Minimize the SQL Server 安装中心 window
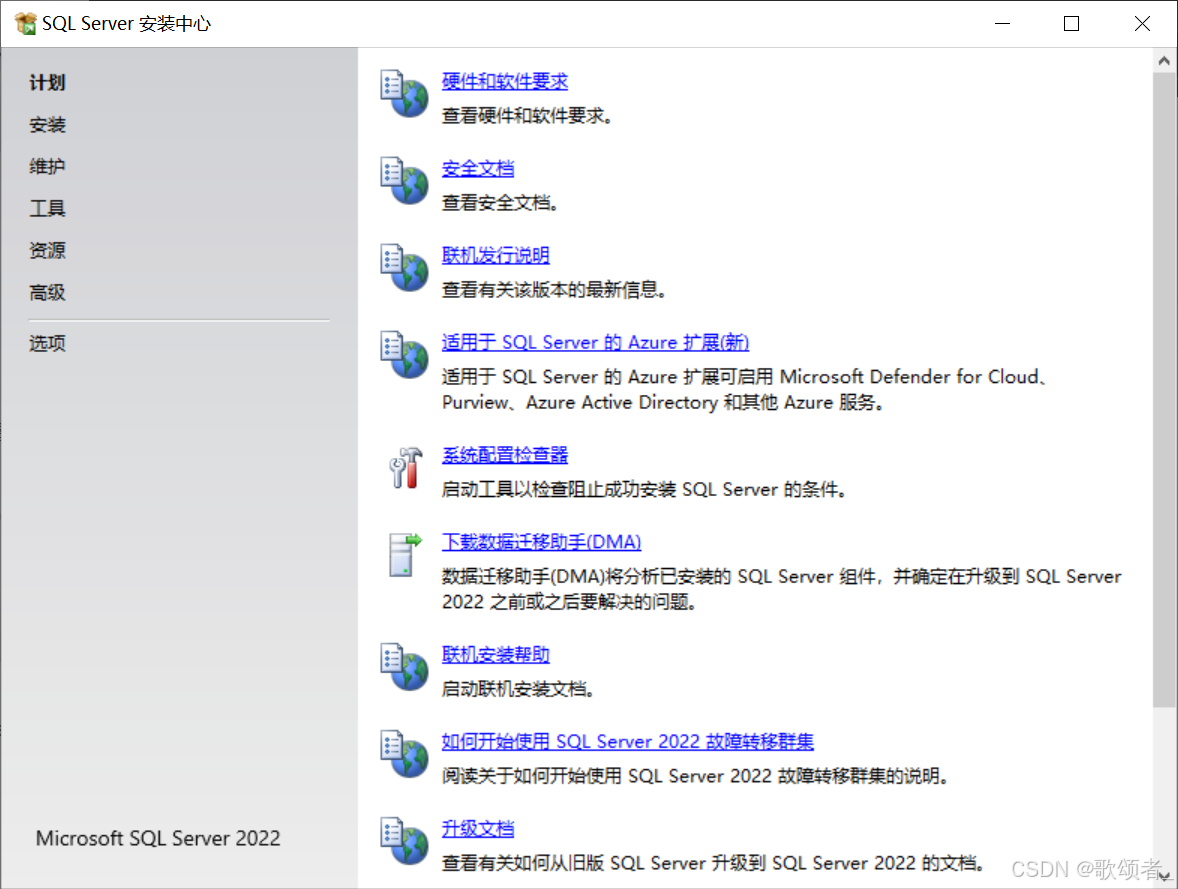The height and width of the screenshot is (889, 1178). (x=1002, y=23)
